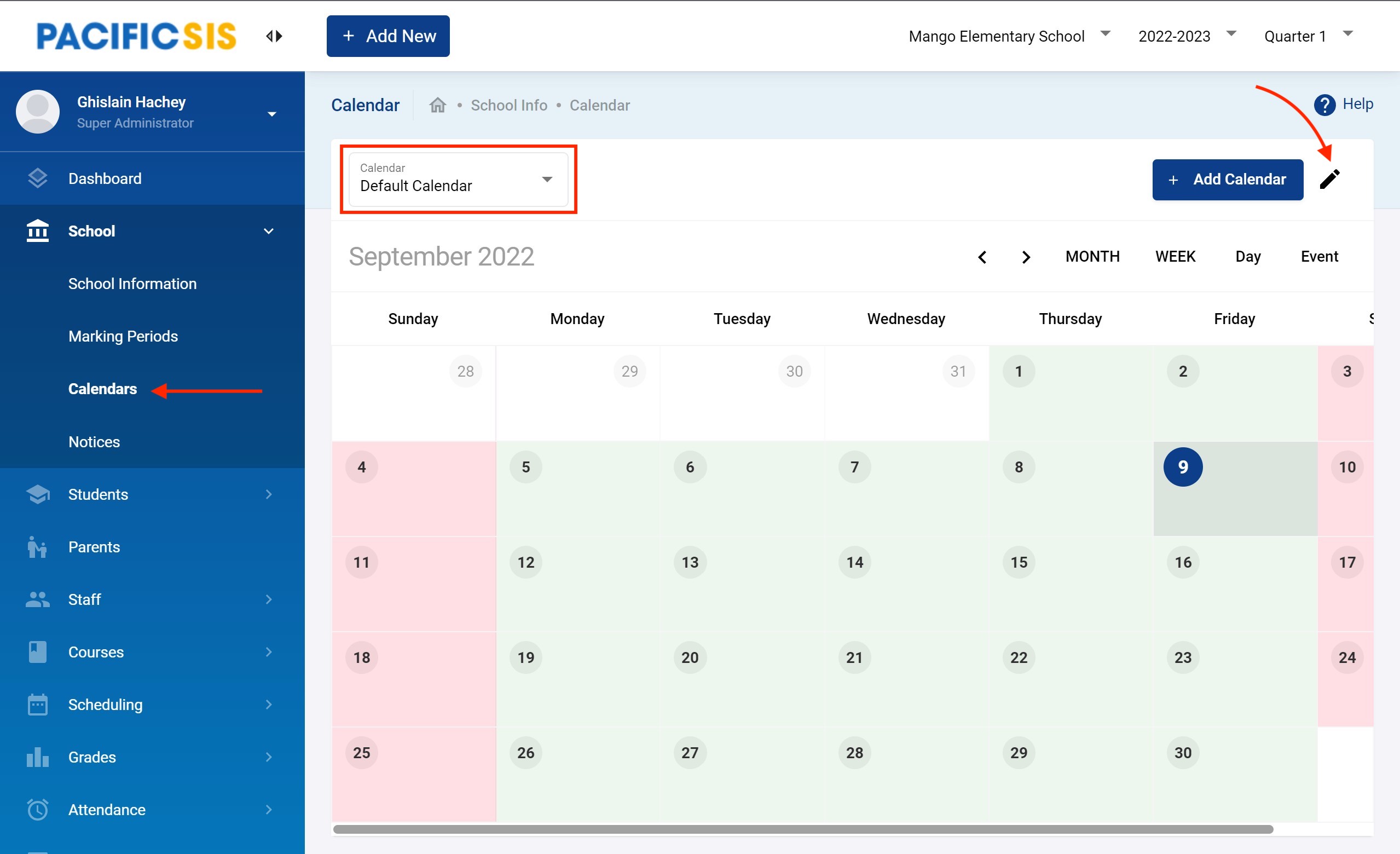The height and width of the screenshot is (854, 1400).
Task: Click the Add New button
Action: coord(387,36)
